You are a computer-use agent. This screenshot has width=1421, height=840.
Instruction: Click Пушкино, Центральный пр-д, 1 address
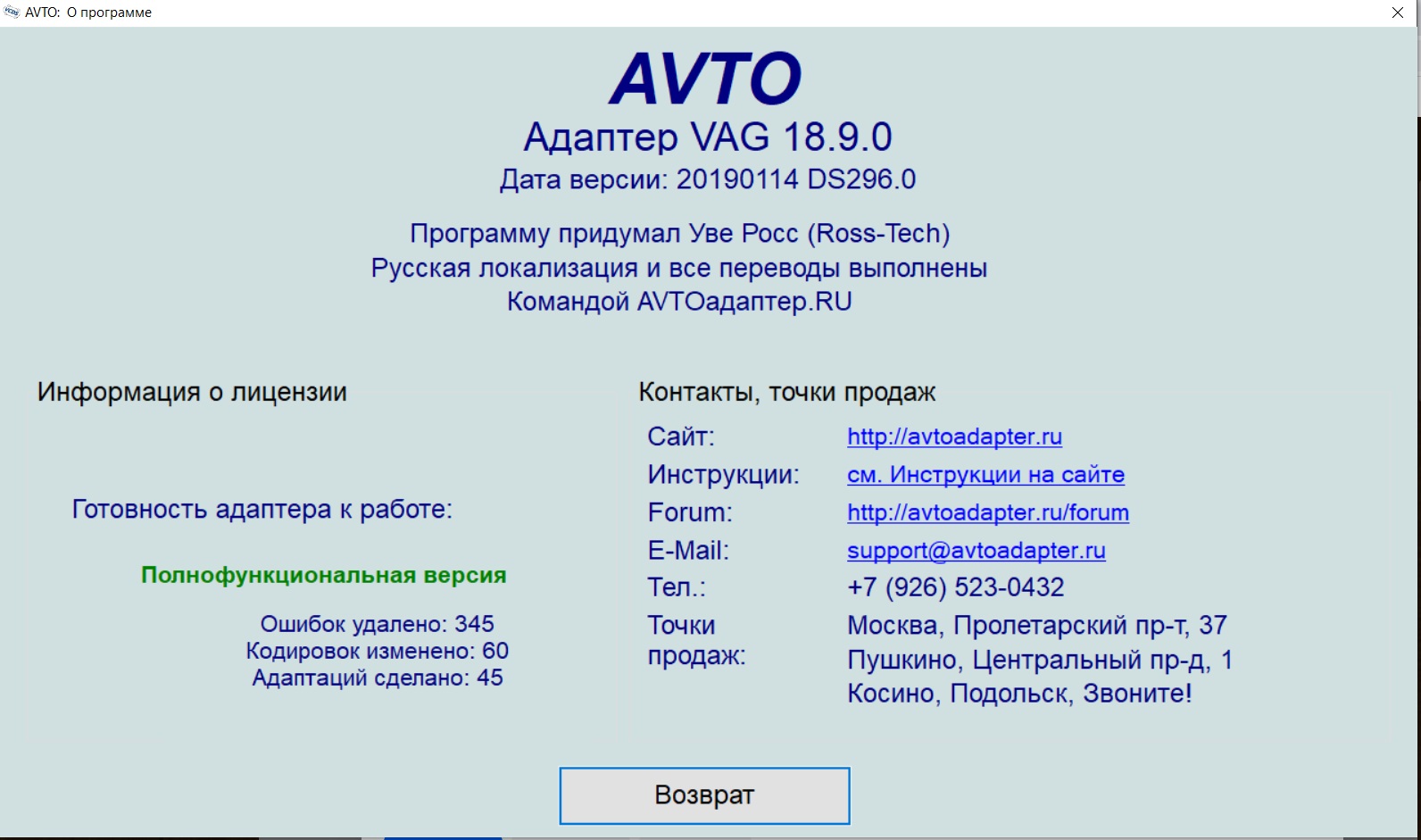click(x=1040, y=660)
